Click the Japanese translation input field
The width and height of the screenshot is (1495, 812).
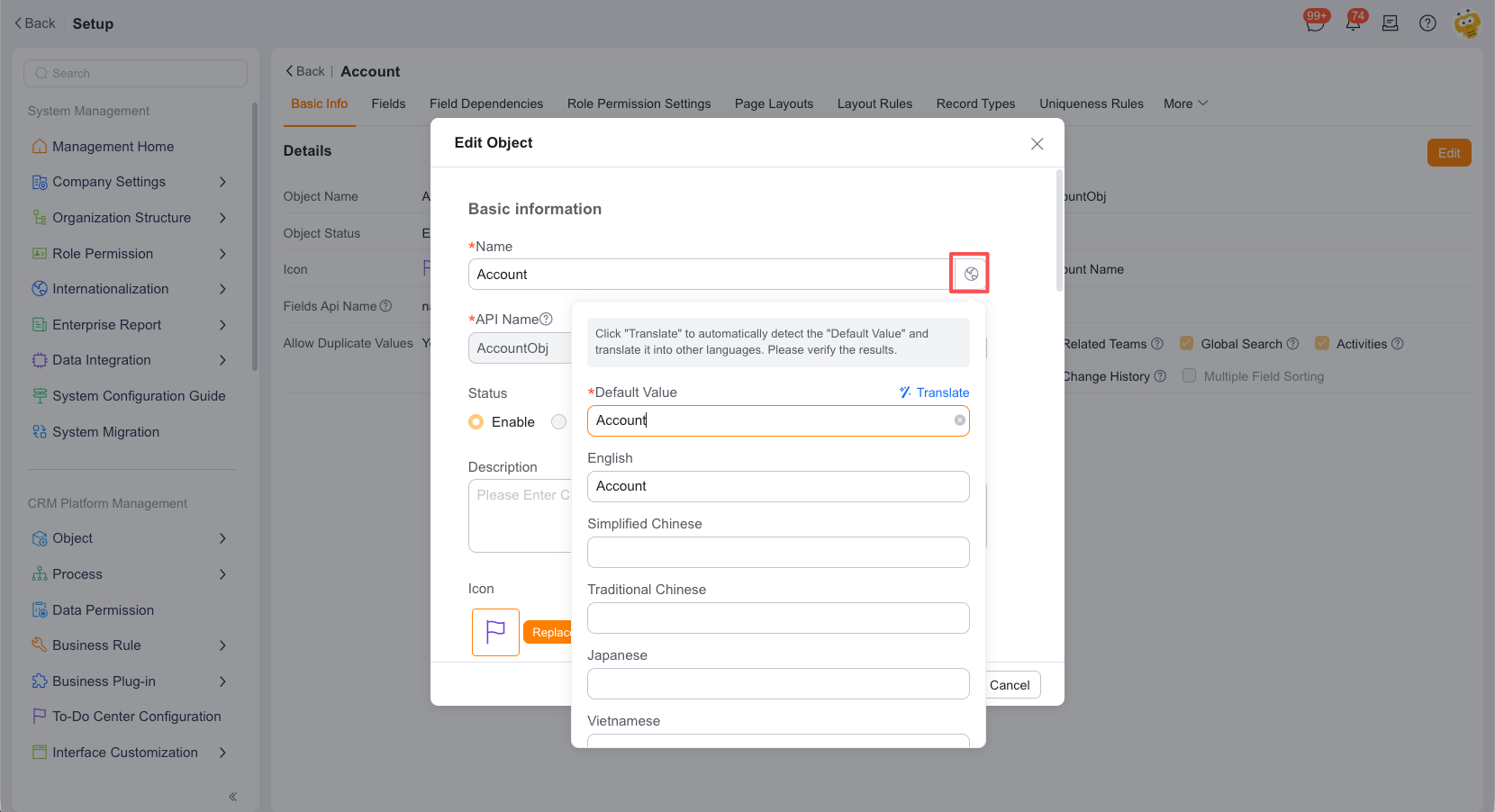(778, 683)
